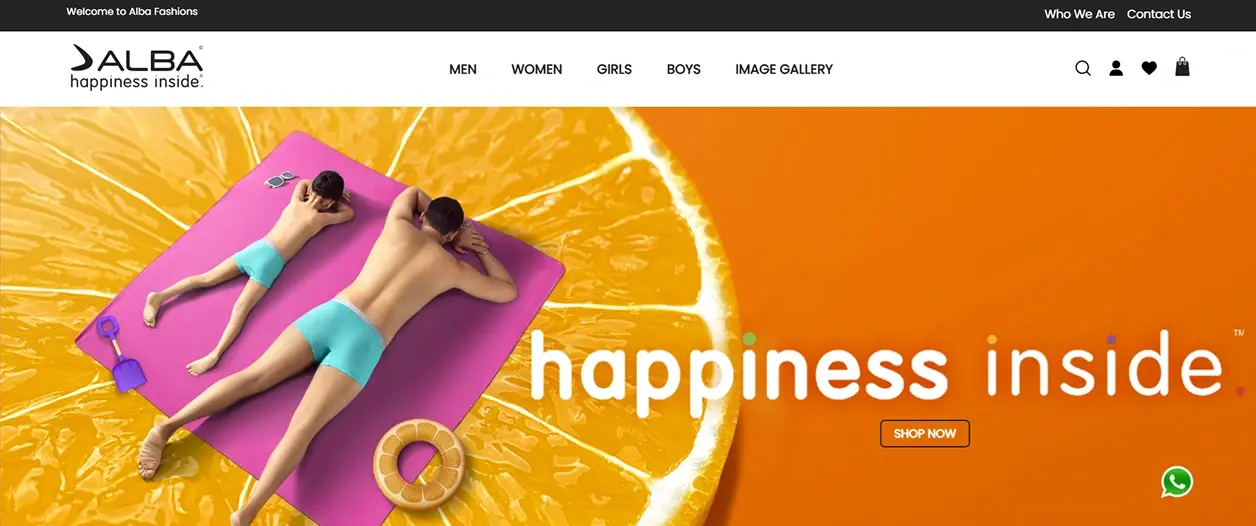The height and width of the screenshot is (526, 1256).
Task: Click the sunglasses on the pink mat
Action: [281, 179]
